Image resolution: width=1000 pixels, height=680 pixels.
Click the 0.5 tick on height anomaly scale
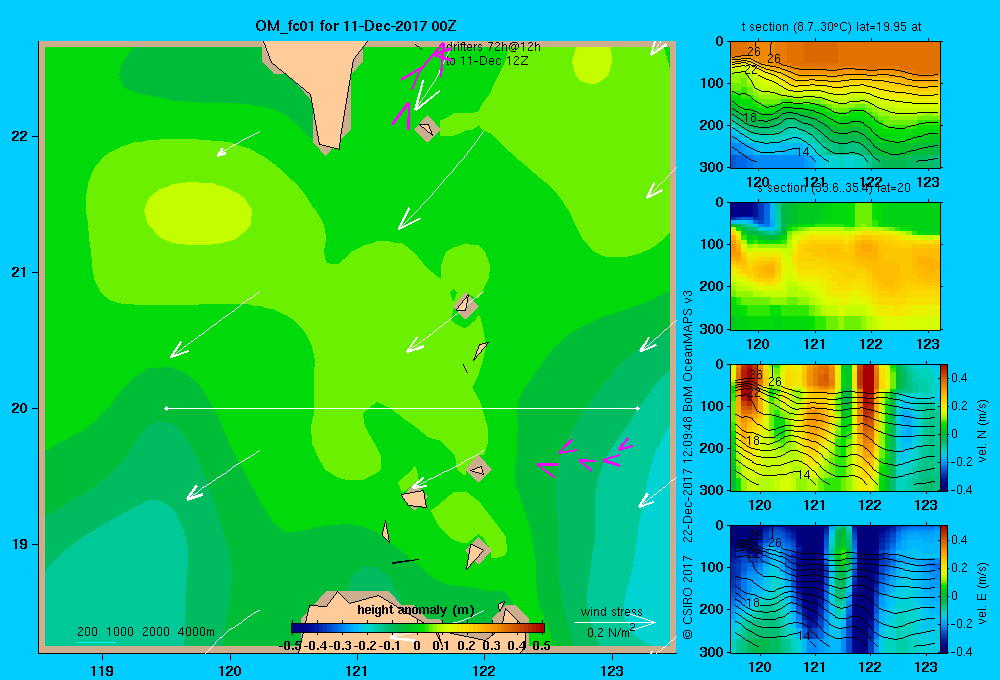541,646
